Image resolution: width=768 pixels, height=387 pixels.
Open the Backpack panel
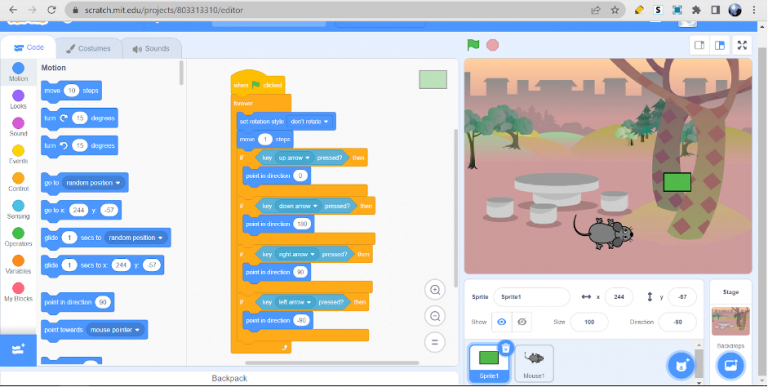pyautogui.click(x=229, y=378)
